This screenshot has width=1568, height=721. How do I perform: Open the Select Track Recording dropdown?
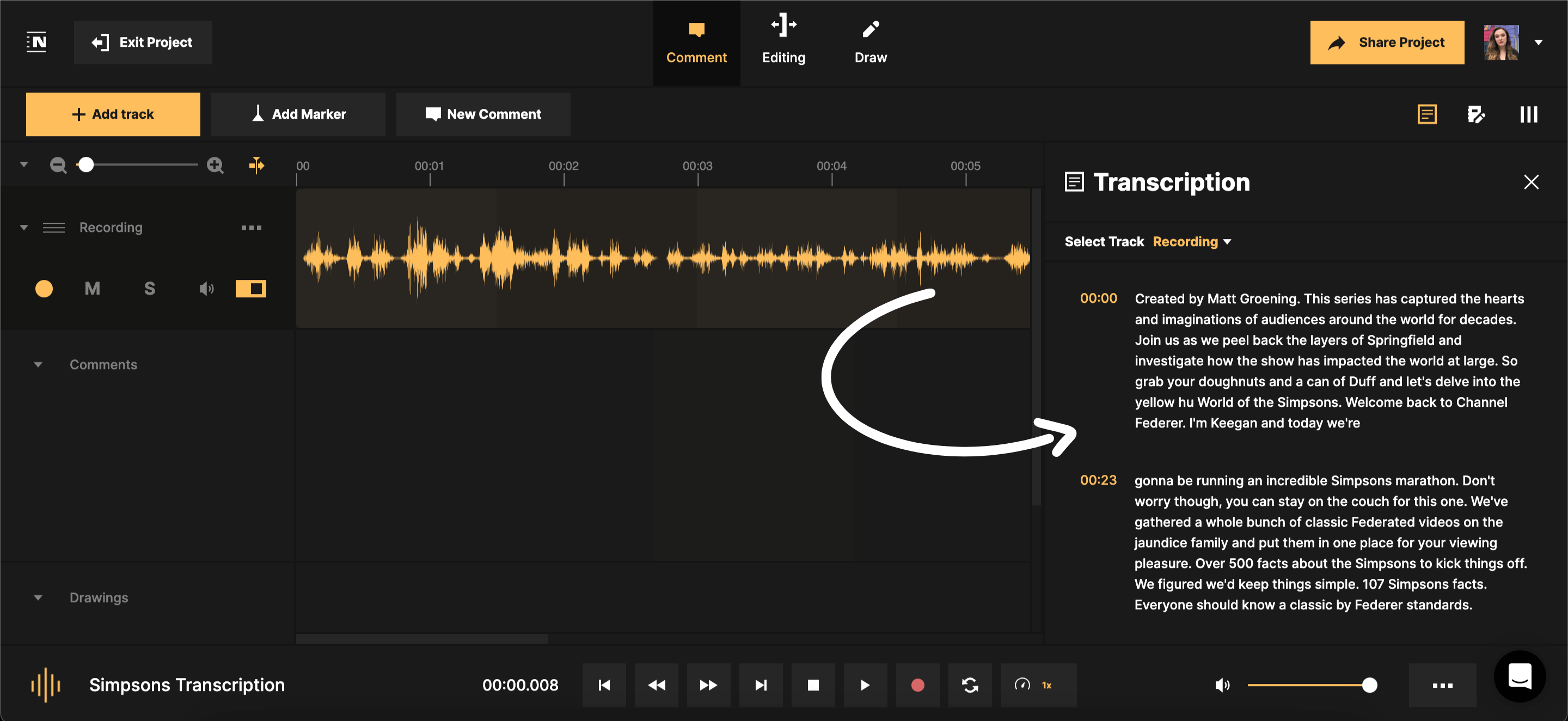pyautogui.click(x=1191, y=241)
